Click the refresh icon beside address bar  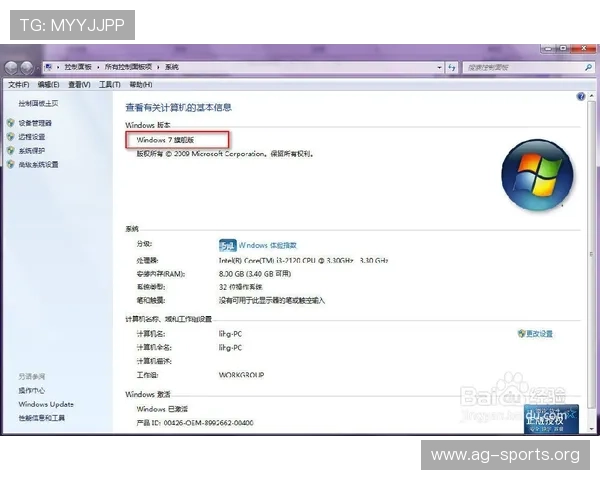pos(452,67)
